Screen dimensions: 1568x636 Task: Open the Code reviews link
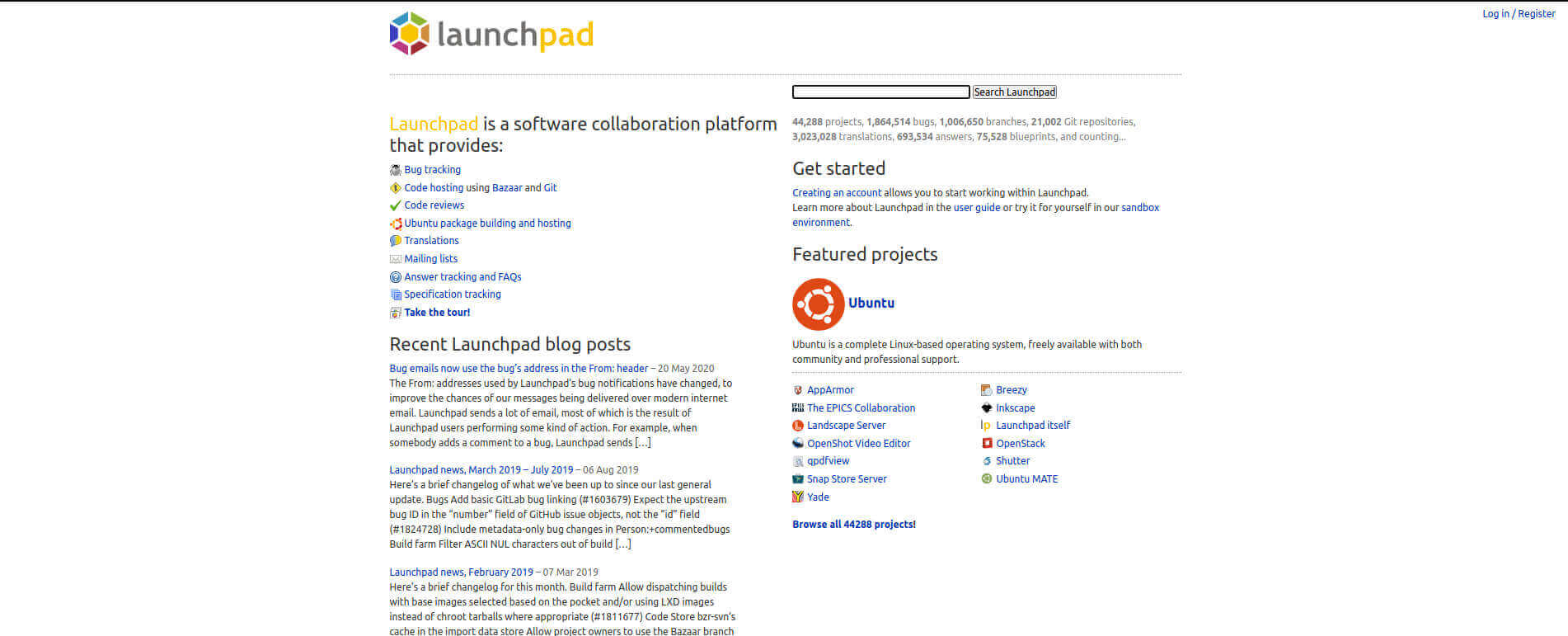[x=434, y=205]
